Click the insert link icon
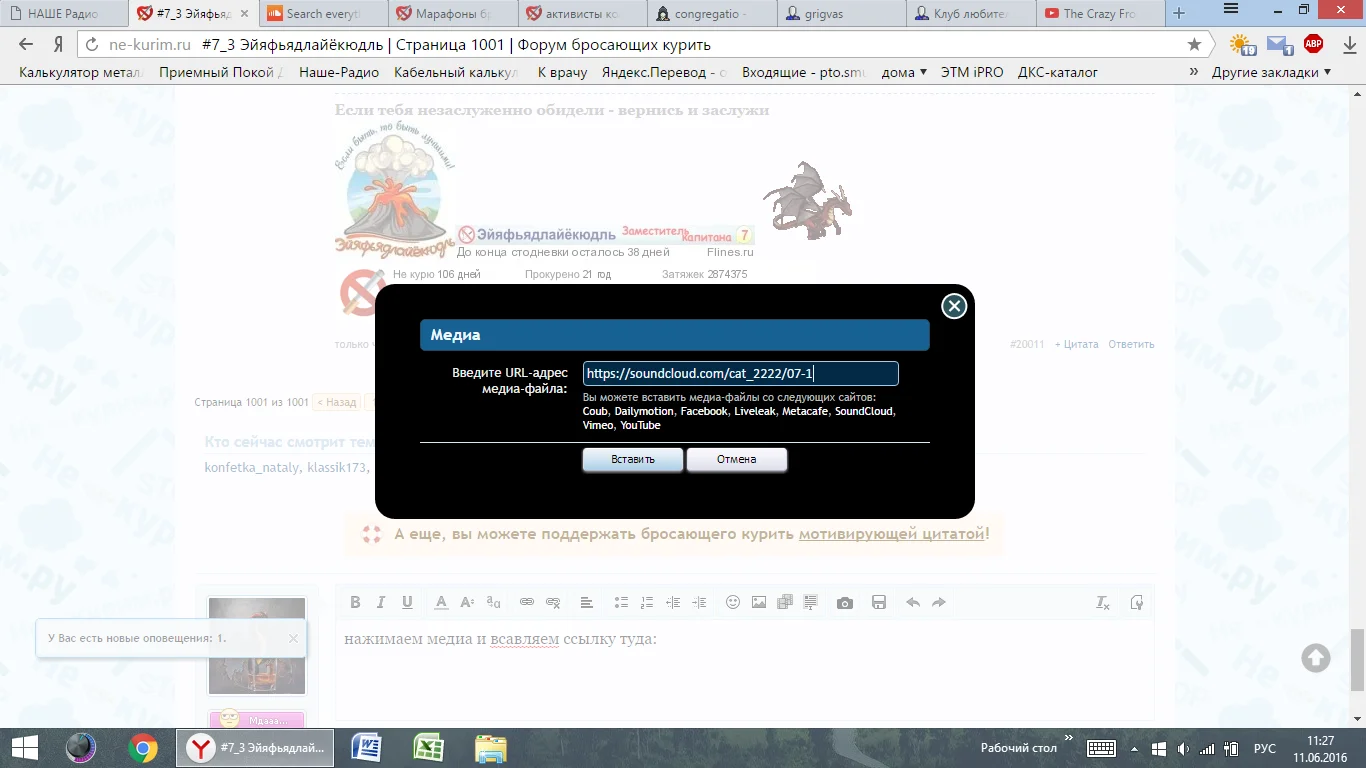Image resolution: width=1366 pixels, height=768 pixels. click(527, 602)
